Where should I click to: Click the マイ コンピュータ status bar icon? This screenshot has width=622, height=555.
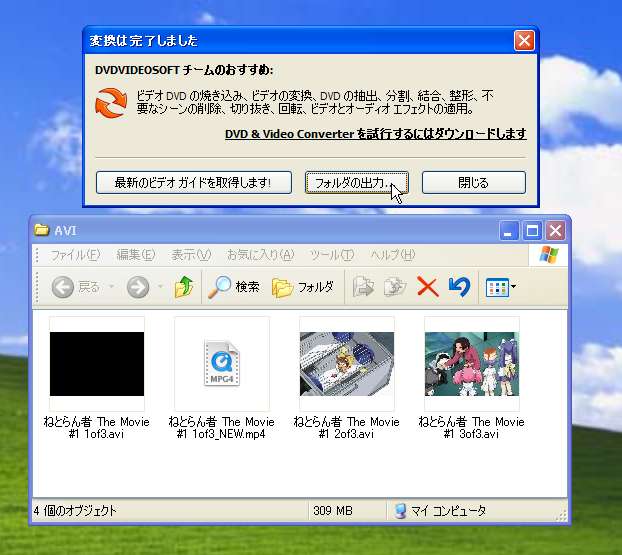pos(400,511)
